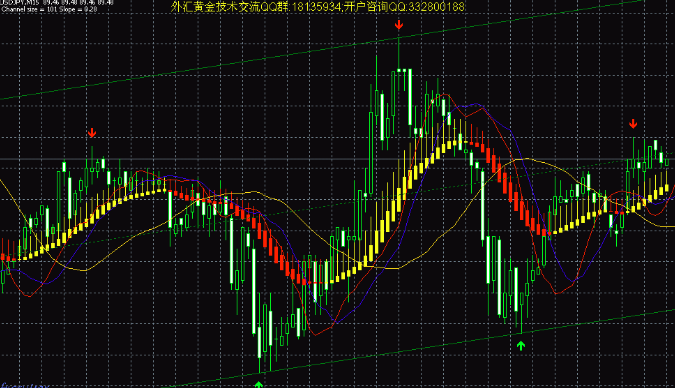Click the complete green up arrow under the lower channel line
The image size is (675, 388).
point(521,345)
